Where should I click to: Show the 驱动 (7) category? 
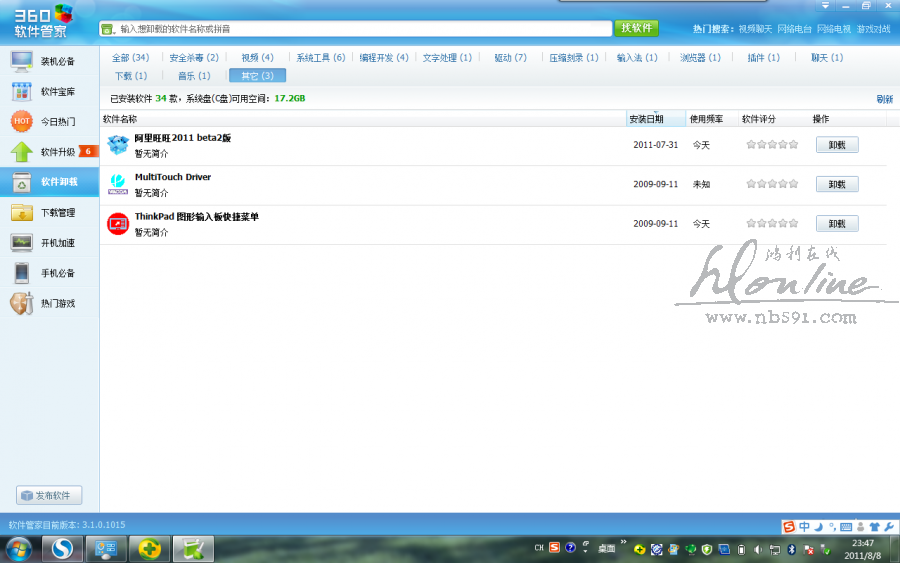tap(510, 58)
